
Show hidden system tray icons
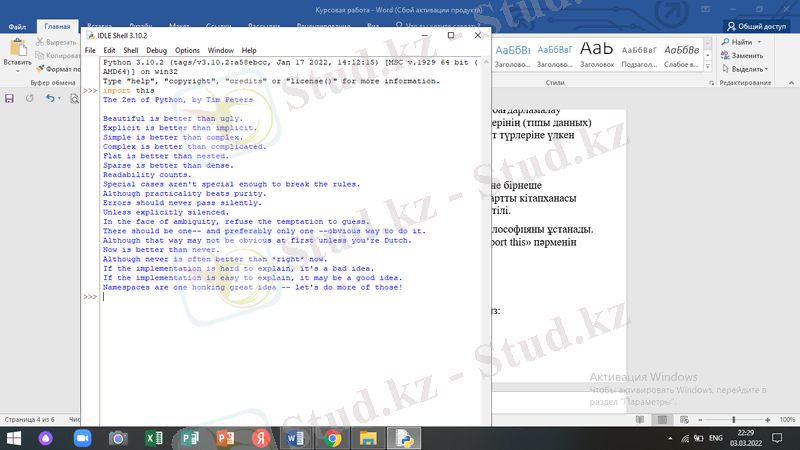(670, 438)
